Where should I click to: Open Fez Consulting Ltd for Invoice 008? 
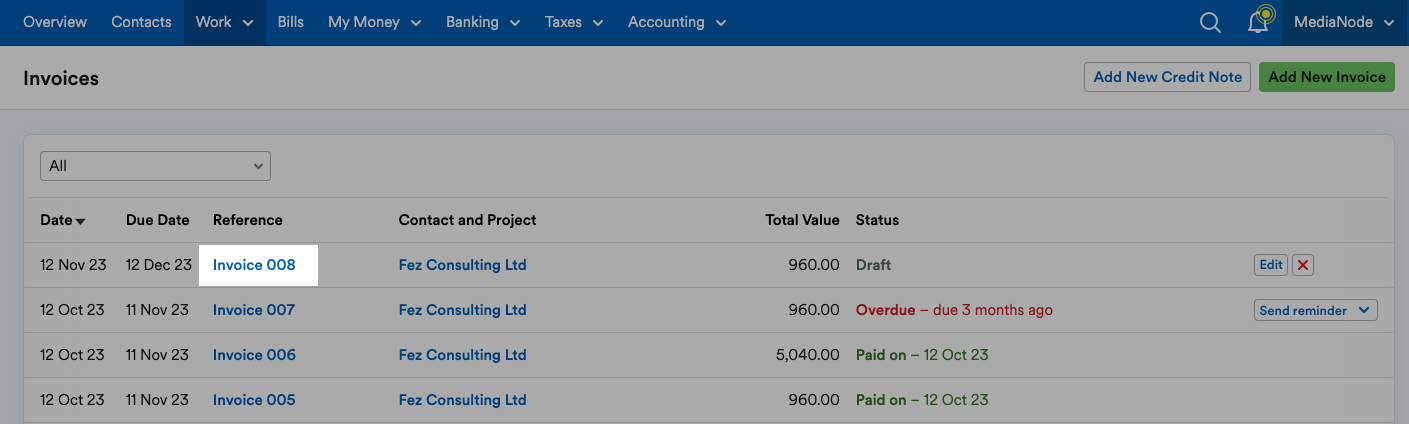point(462,265)
